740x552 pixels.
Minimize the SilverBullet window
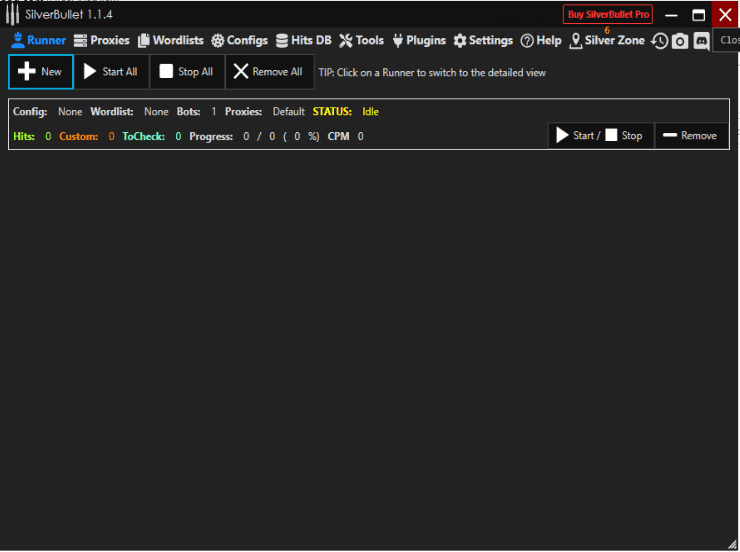point(671,15)
